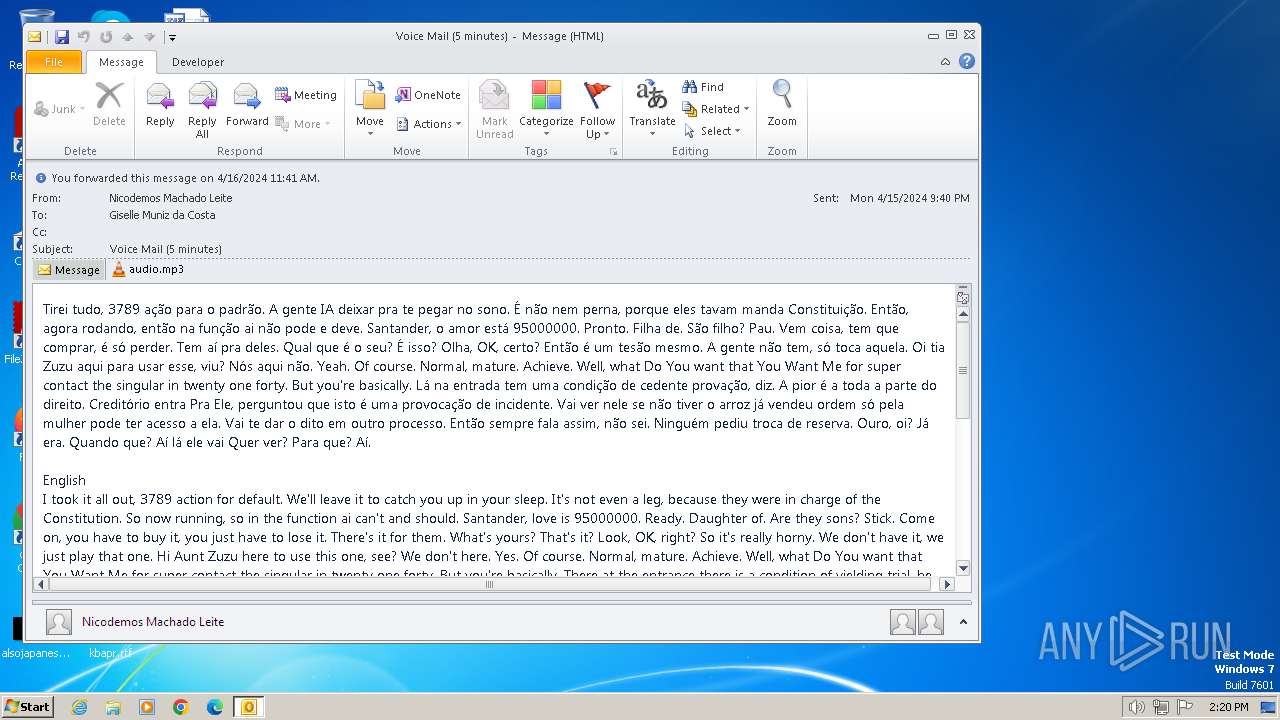This screenshot has width=1280, height=720.
Task: Click first contact photo on People Pane right
Action: click(x=903, y=622)
